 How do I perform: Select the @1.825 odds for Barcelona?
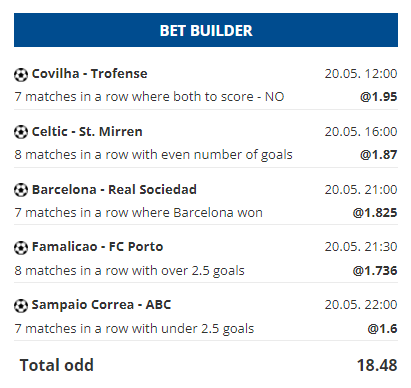pyautogui.click(x=375, y=213)
